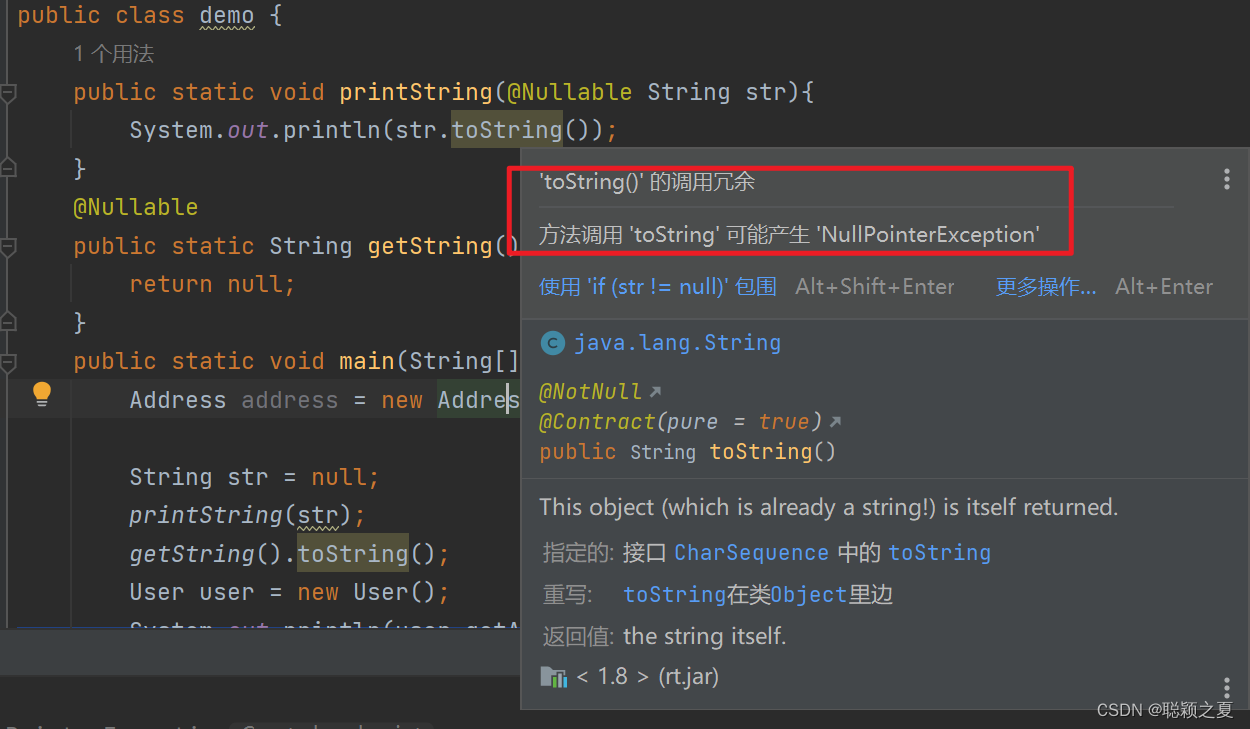Click the library module icon before '< 1.8 >'
This screenshot has height=729, width=1250.
tap(554, 676)
